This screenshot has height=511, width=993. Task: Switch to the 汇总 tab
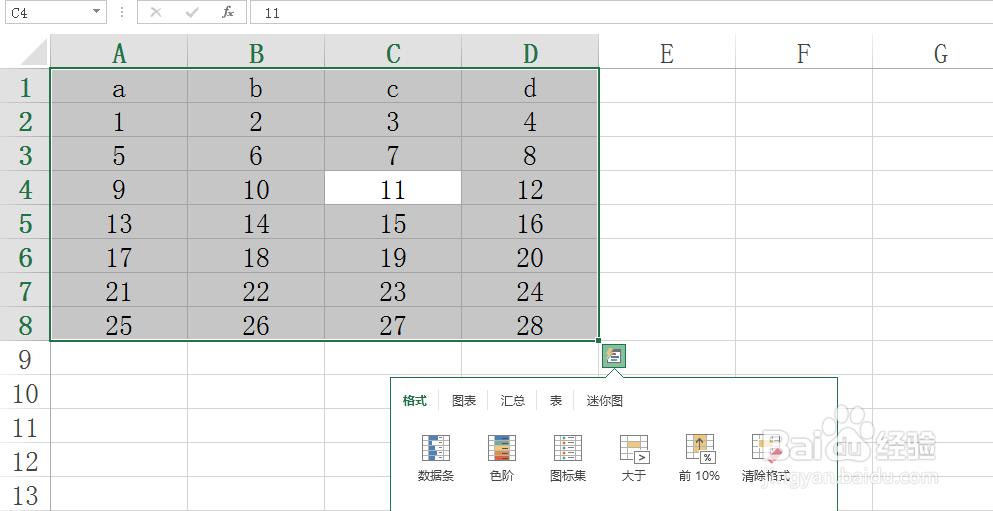pyautogui.click(x=512, y=401)
